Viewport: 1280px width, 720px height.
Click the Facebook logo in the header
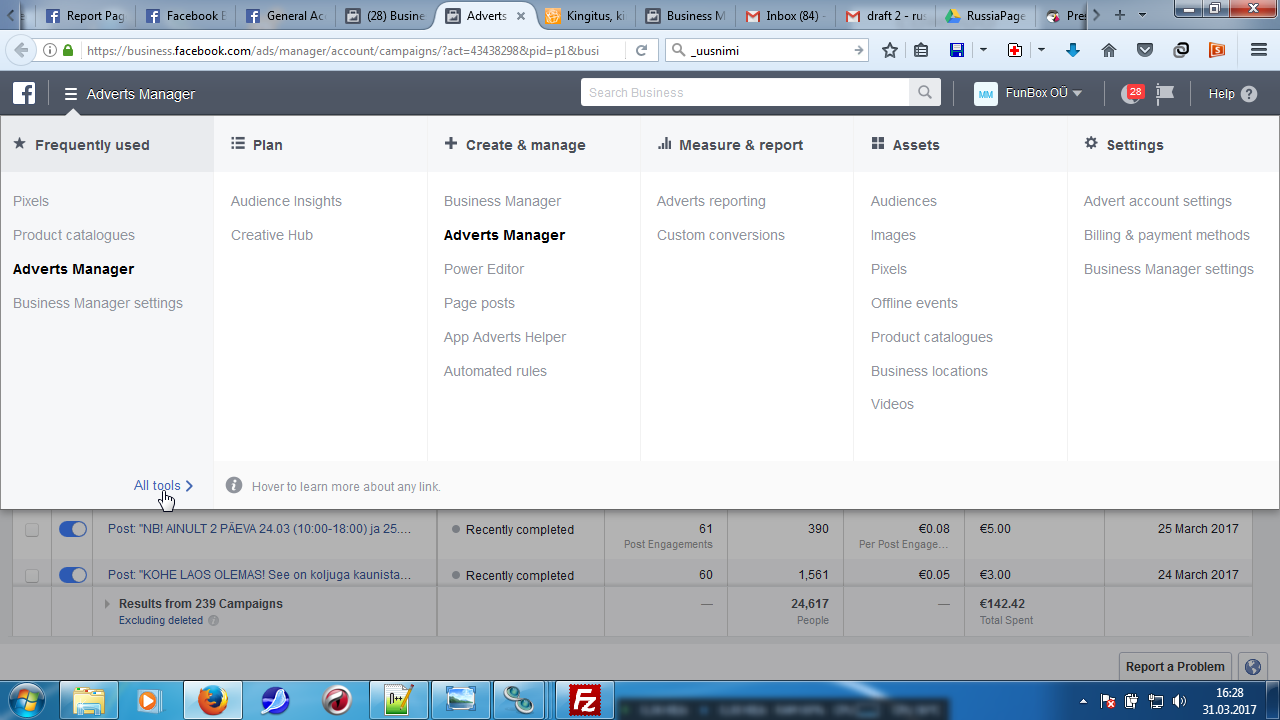point(24,94)
